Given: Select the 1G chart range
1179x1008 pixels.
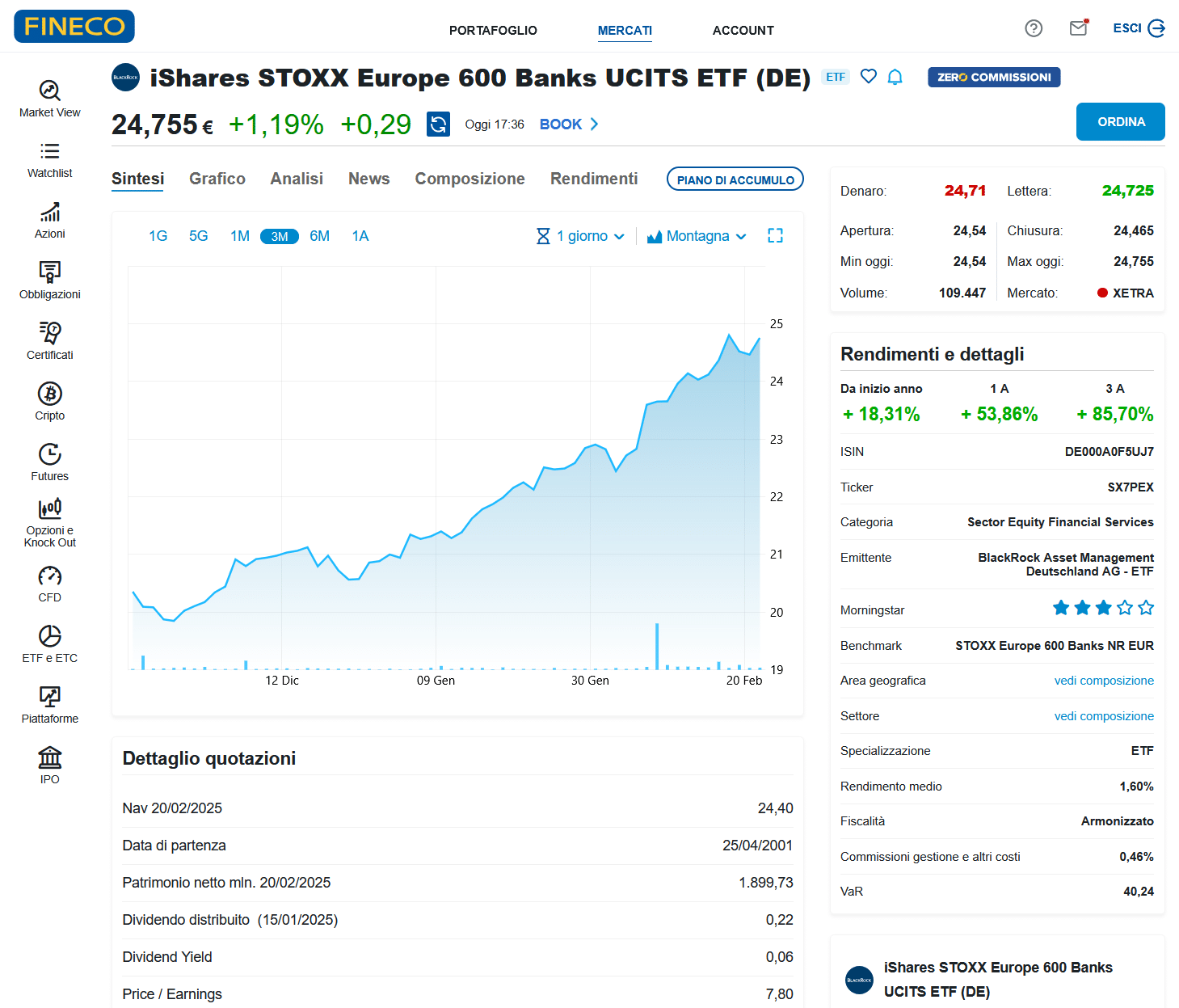Looking at the screenshot, I should 158,236.
